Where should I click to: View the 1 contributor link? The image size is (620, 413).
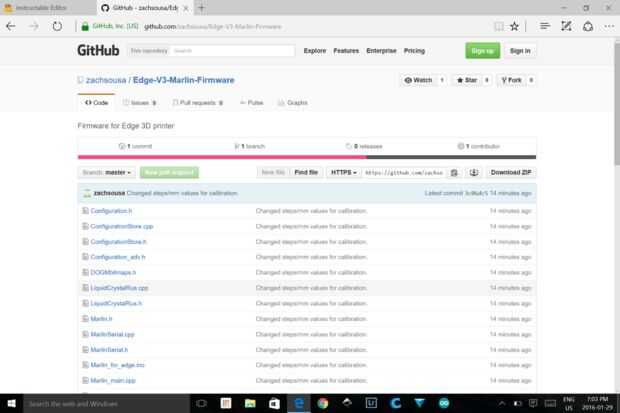click(x=478, y=146)
